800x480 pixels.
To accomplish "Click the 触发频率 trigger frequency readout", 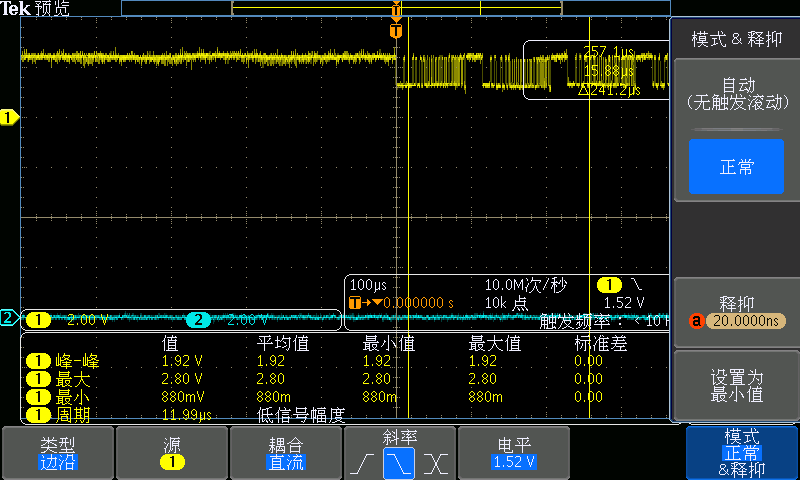I will pyautogui.click(x=604, y=321).
